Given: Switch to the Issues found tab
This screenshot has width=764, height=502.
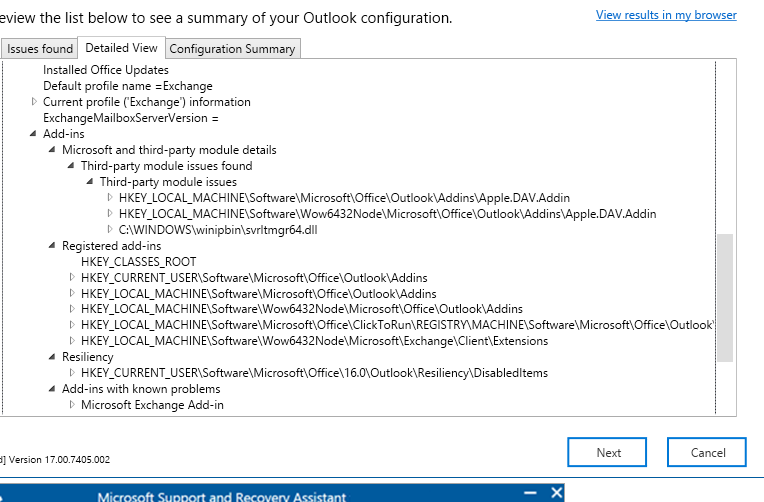Looking at the screenshot, I should [39, 49].
